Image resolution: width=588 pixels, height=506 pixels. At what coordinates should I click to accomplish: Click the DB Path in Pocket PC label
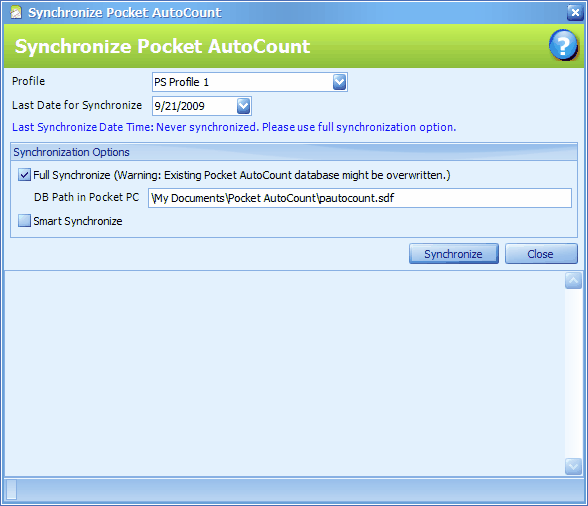[86, 197]
